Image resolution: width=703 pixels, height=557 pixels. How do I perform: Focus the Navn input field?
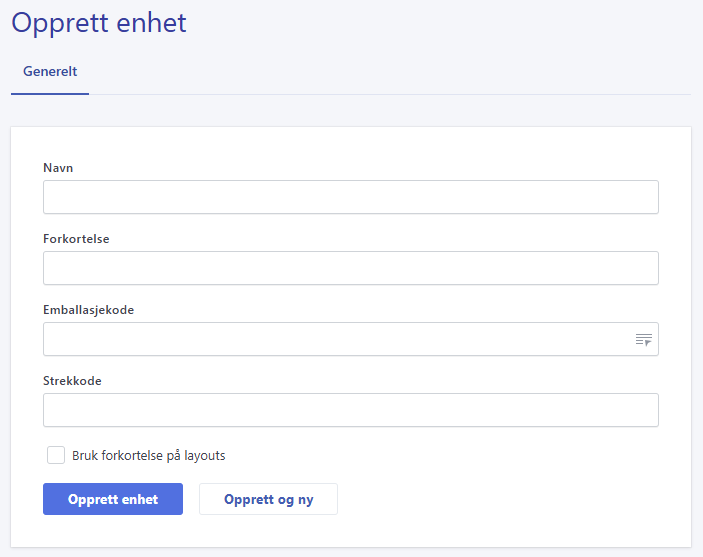click(x=351, y=197)
